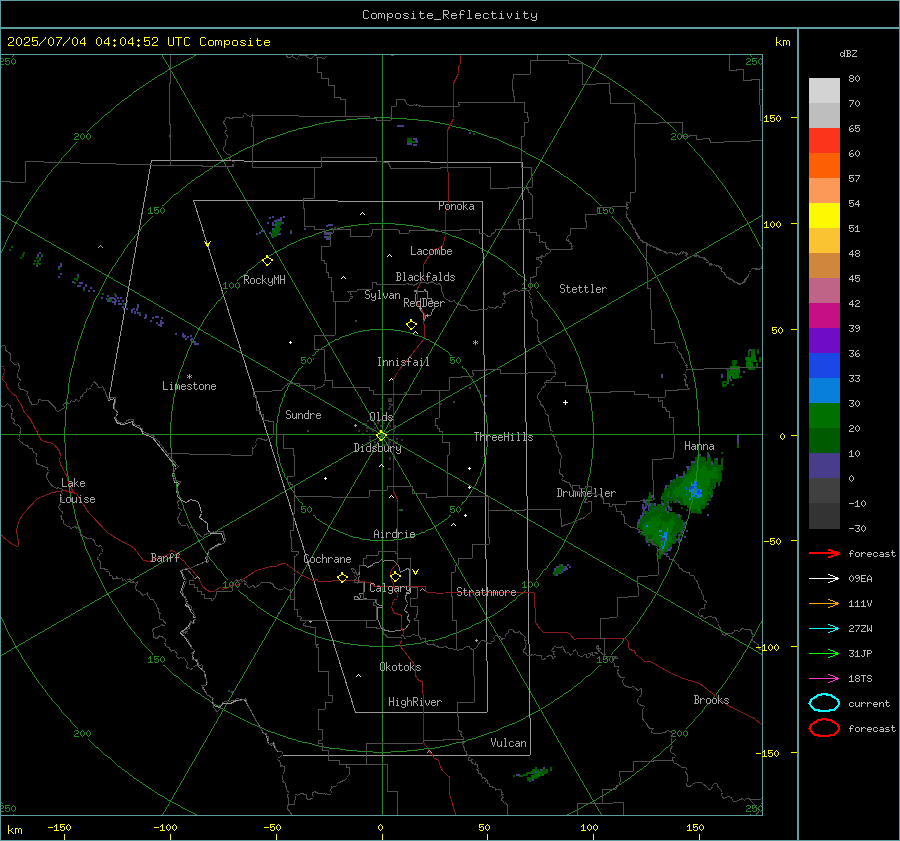
Task: Click the Hanna city label
Action: pyautogui.click(x=699, y=446)
